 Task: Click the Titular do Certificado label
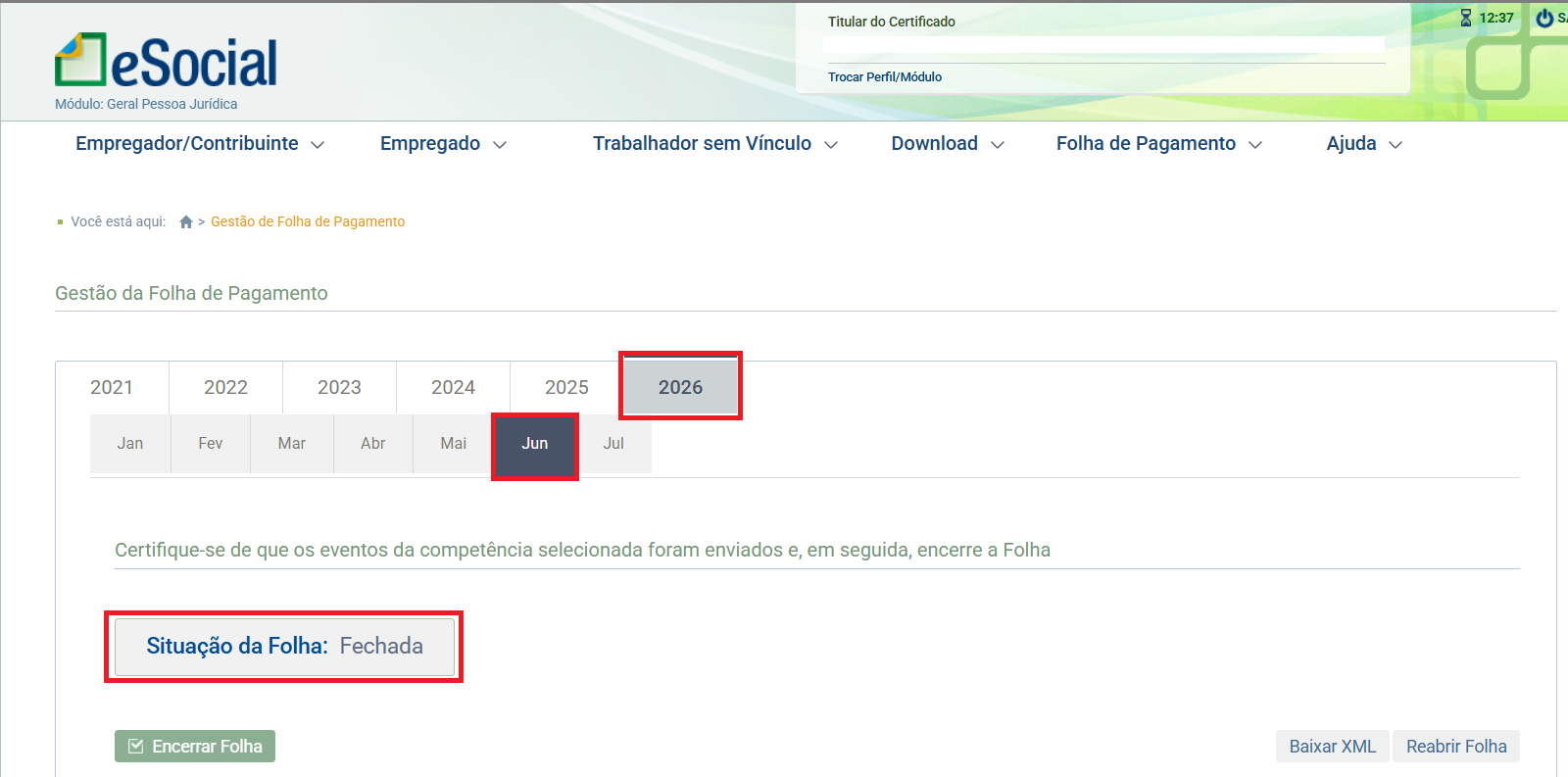(892, 22)
